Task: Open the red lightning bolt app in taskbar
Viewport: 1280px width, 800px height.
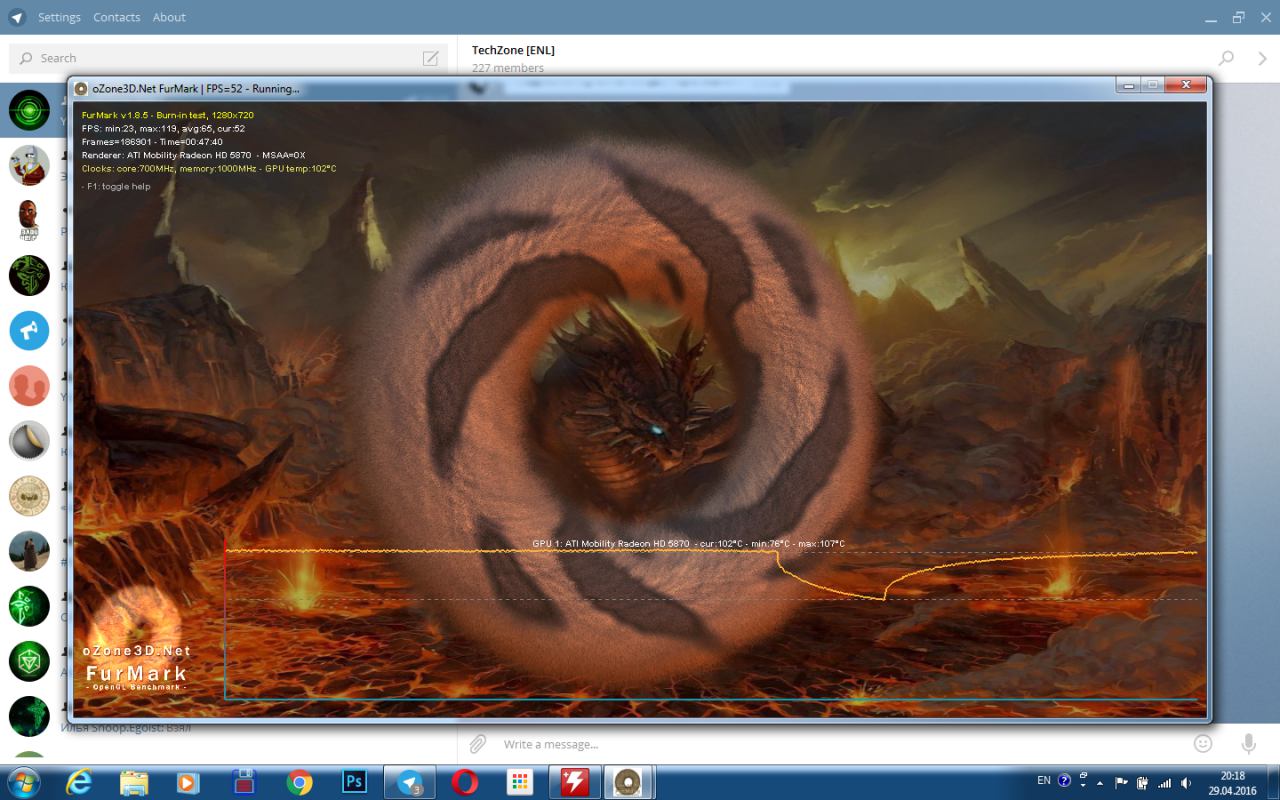Action: point(574,782)
